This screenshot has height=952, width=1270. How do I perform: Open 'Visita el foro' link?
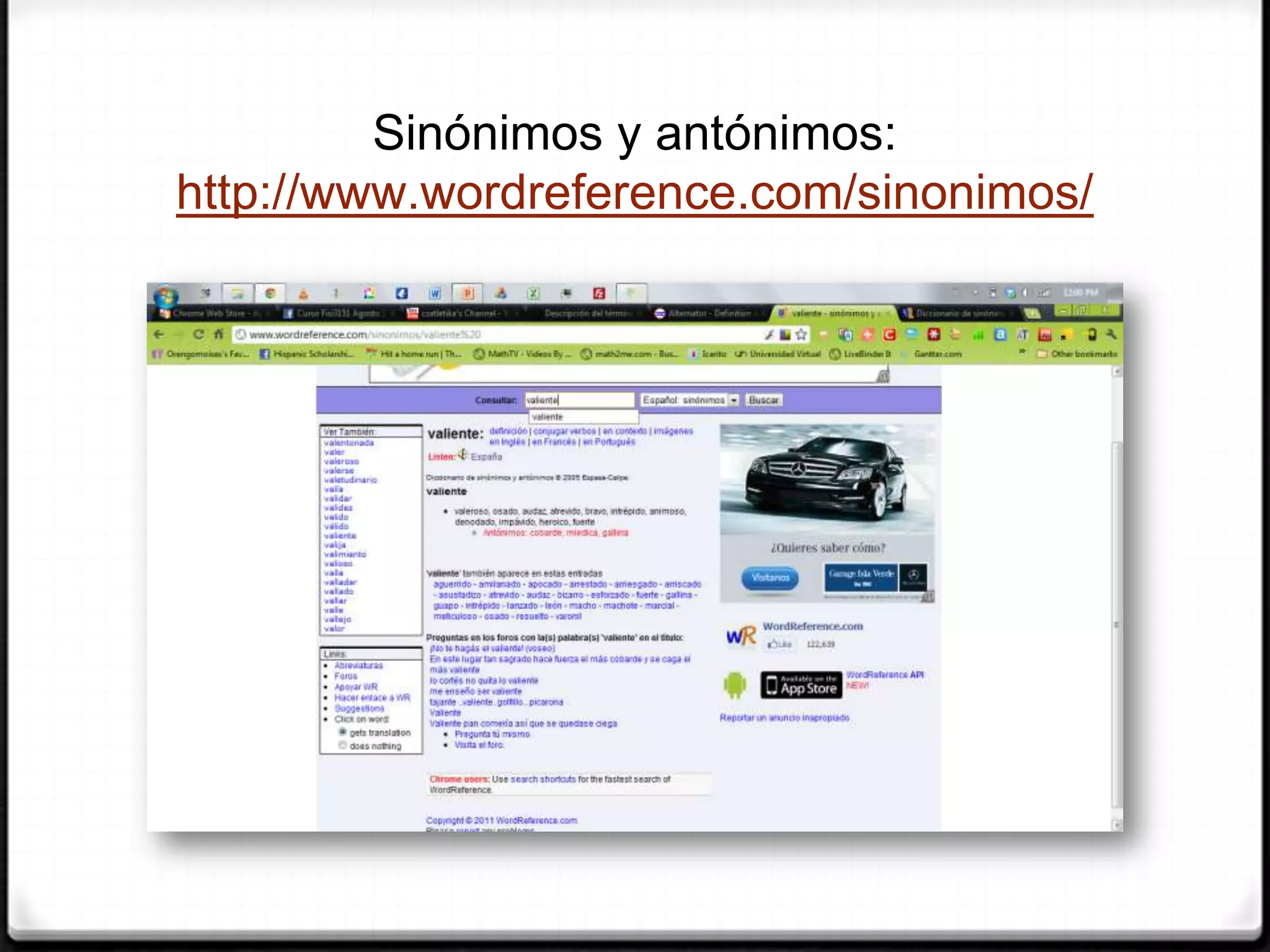(x=479, y=745)
